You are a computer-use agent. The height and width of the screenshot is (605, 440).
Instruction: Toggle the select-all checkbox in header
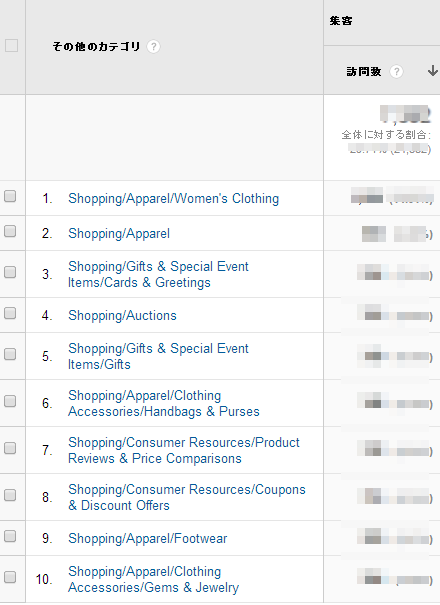(11, 46)
